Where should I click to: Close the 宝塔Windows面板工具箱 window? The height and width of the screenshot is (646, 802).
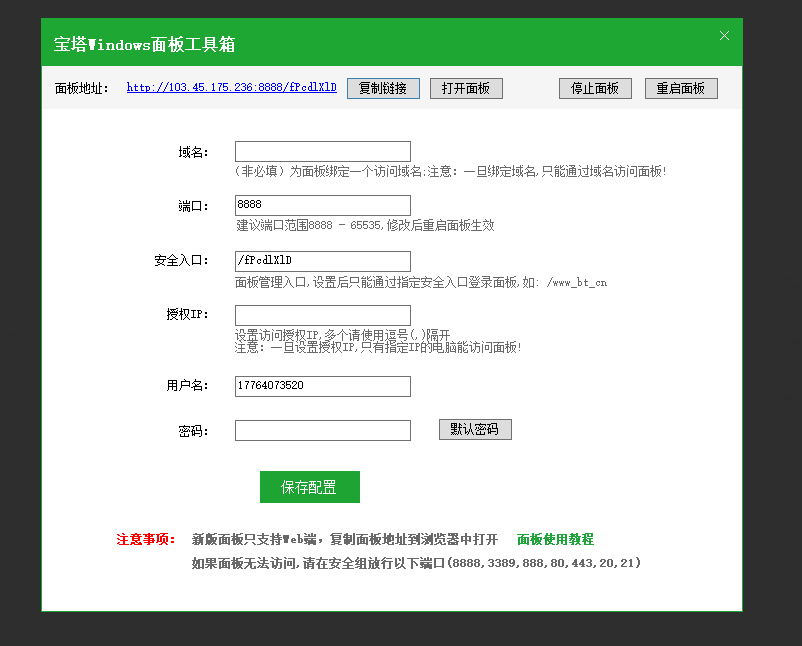[x=724, y=35]
